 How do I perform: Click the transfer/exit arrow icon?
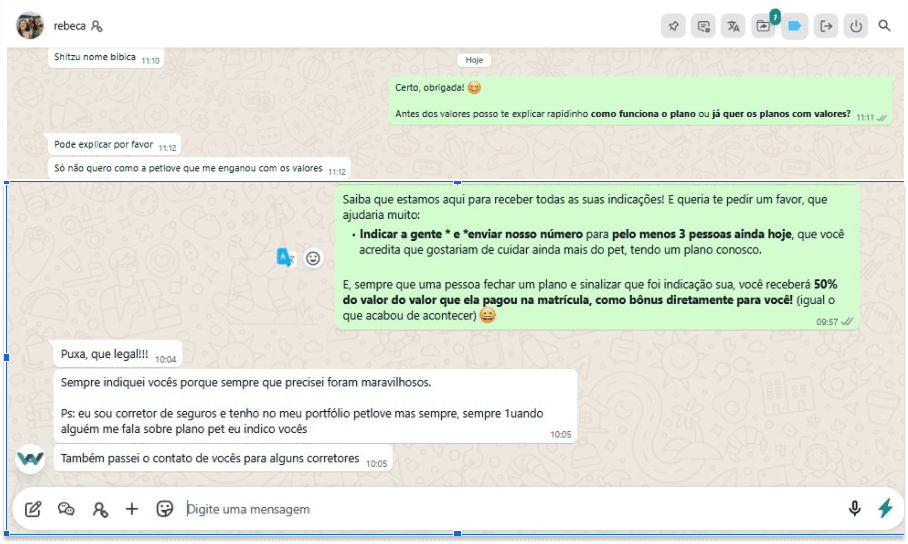pos(826,26)
